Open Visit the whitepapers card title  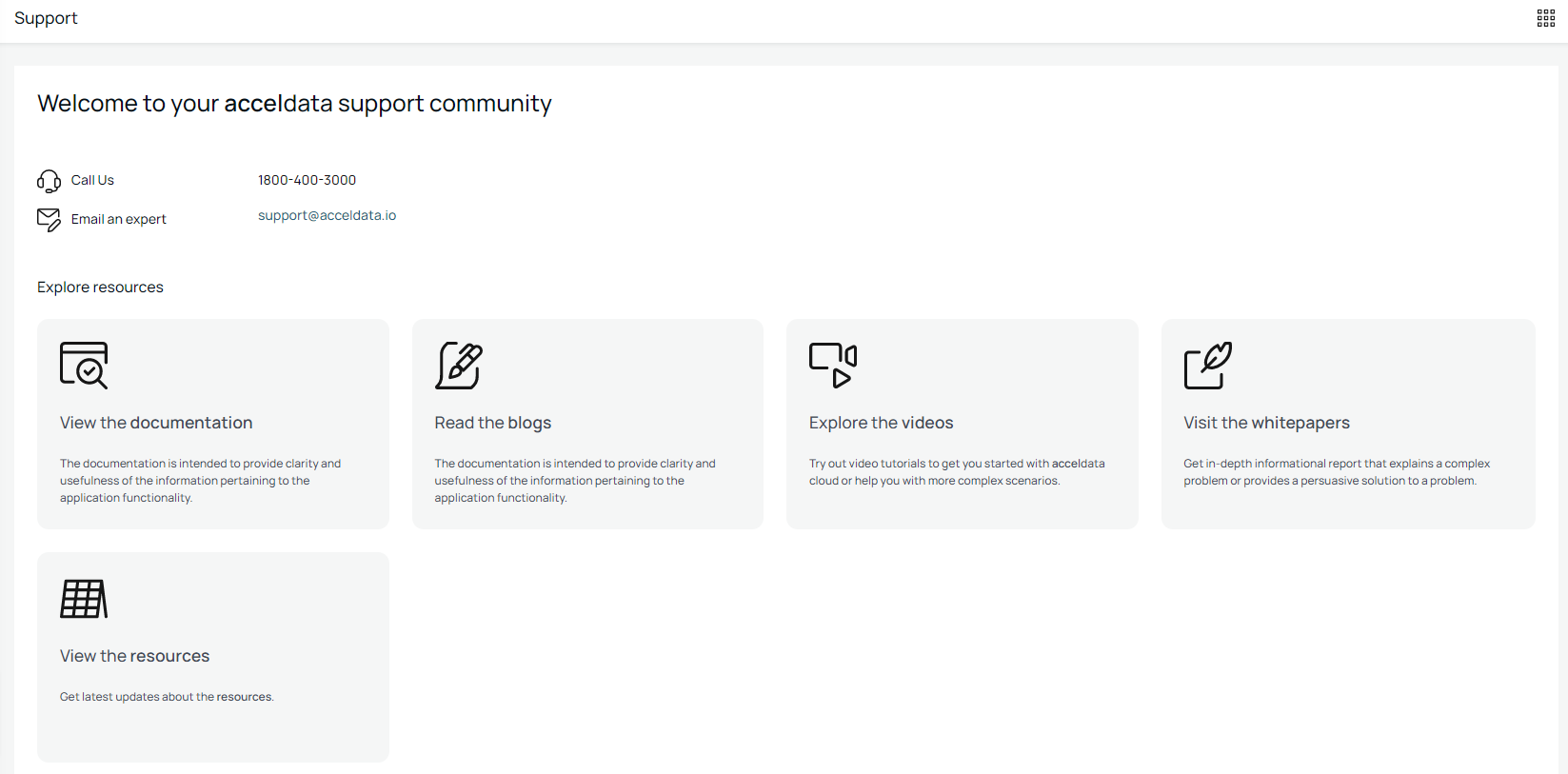(1267, 423)
